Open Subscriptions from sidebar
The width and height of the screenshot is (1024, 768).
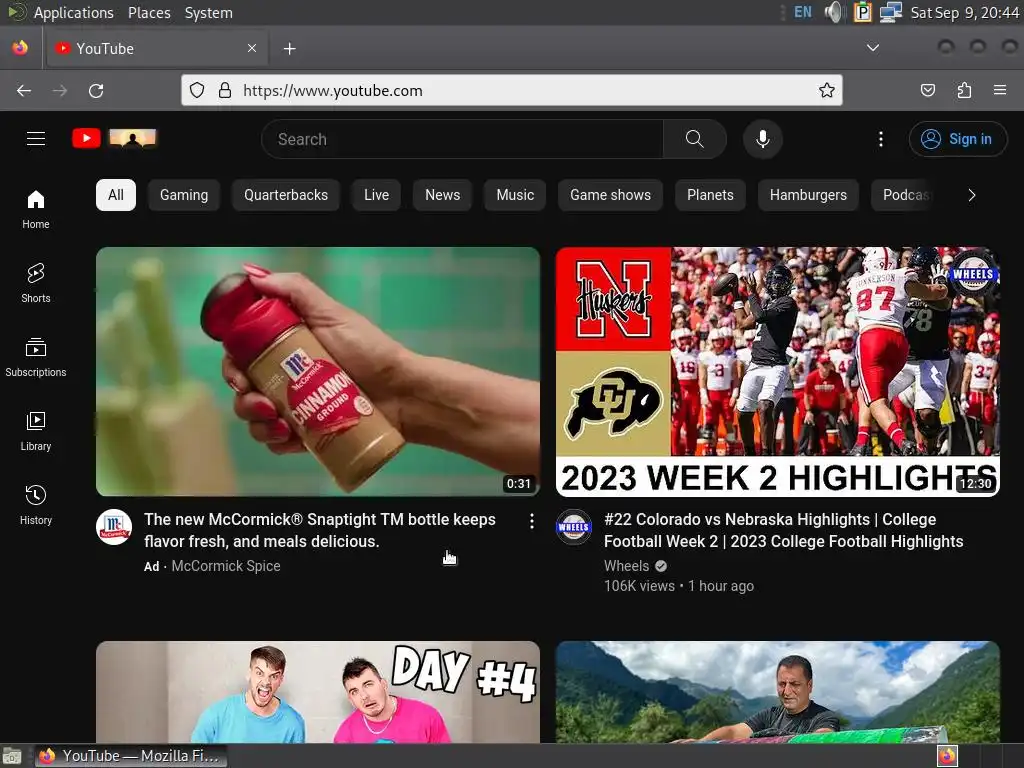36,357
